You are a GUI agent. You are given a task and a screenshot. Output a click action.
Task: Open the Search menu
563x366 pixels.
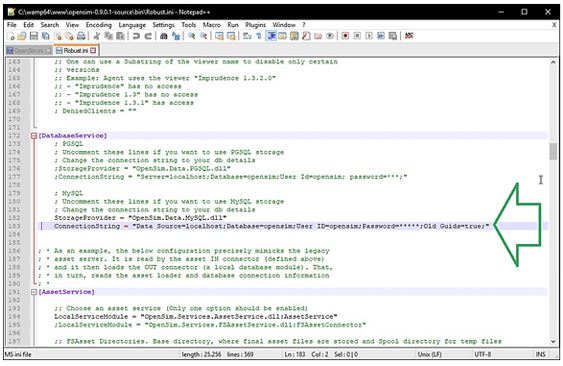50,25
